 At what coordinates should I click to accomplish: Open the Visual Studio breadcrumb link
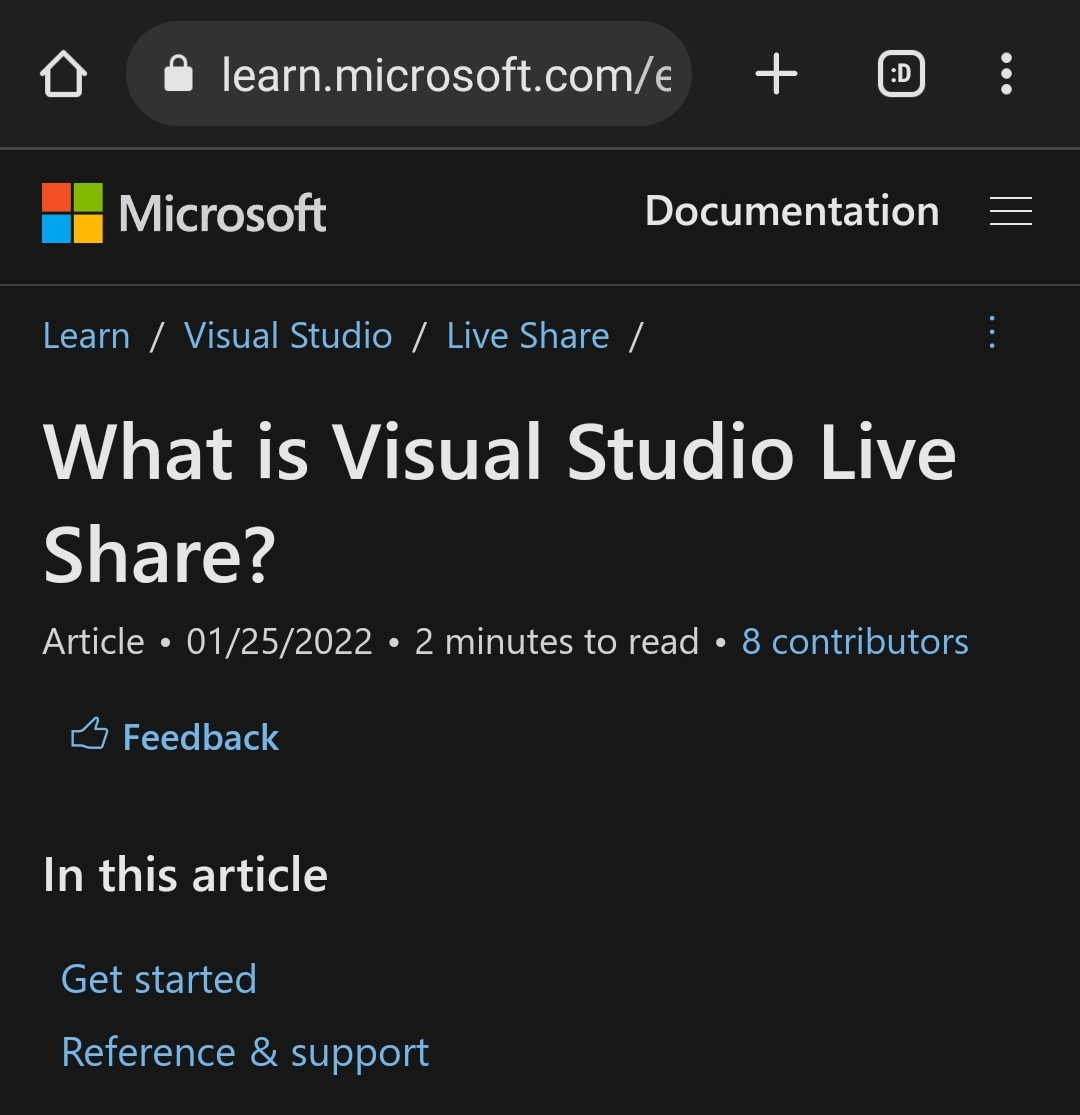click(288, 336)
